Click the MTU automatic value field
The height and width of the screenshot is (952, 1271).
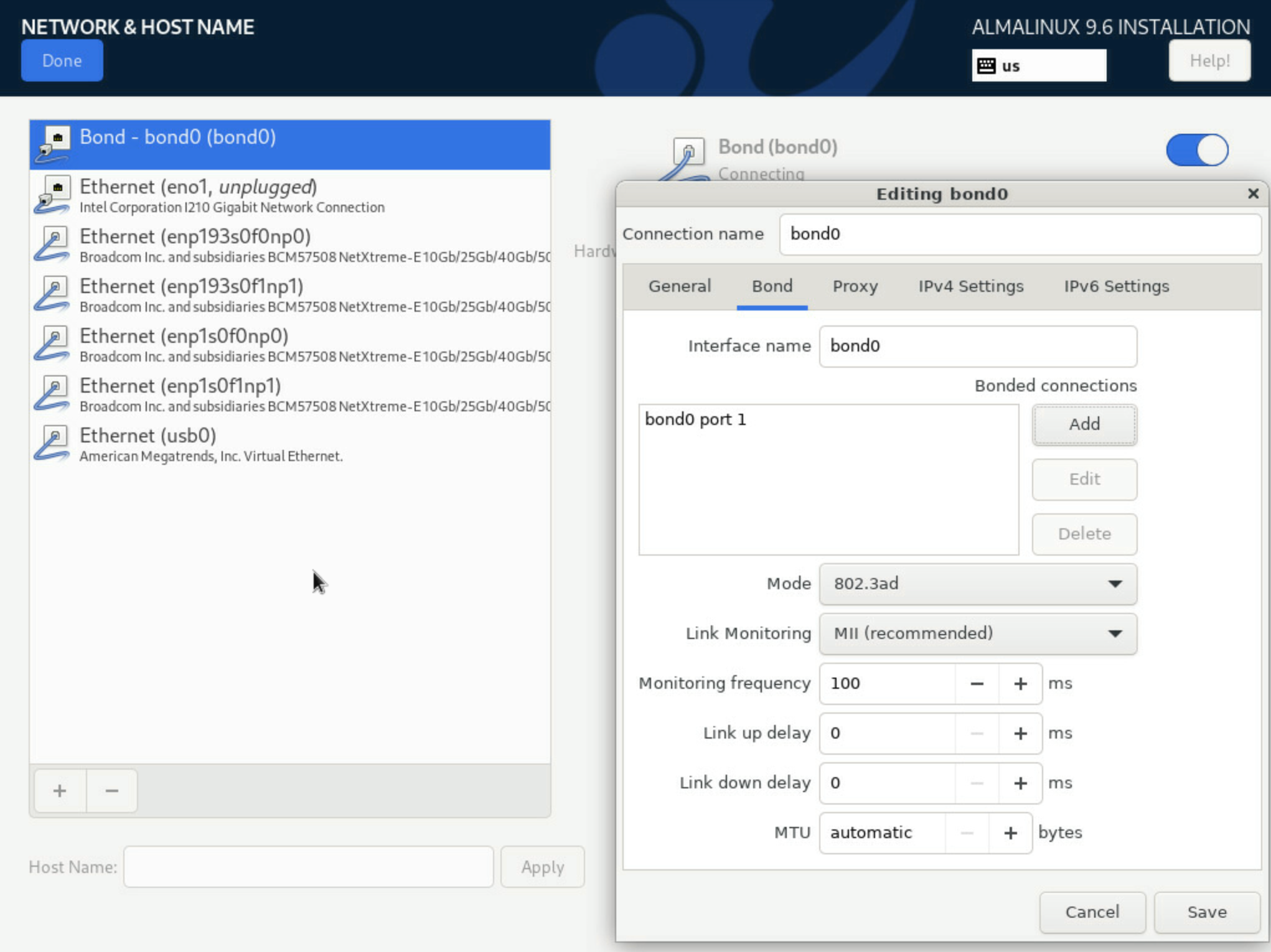coord(883,833)
